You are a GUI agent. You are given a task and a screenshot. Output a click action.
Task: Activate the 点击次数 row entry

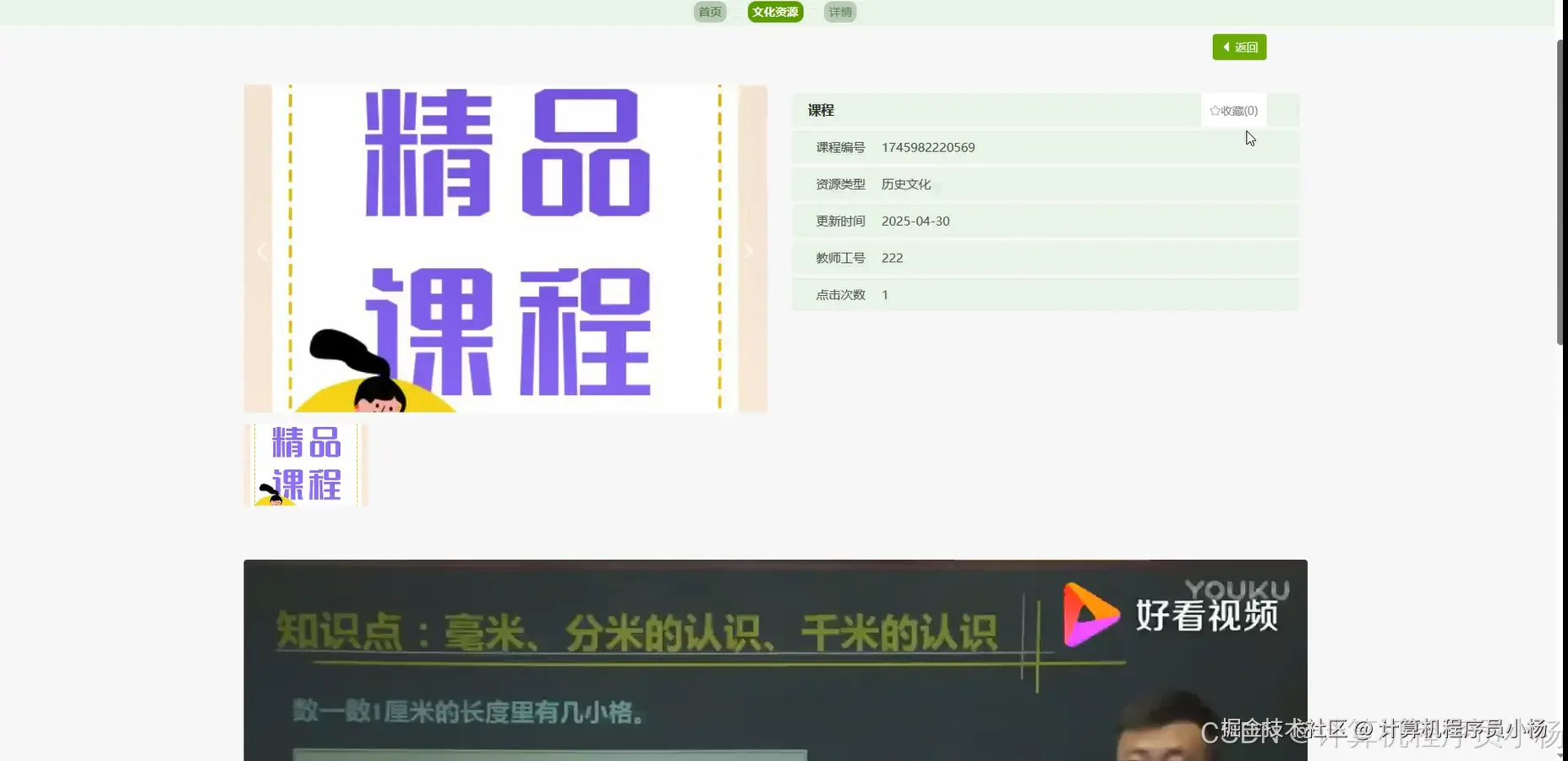pyautogui.click(x=839, y=294)
